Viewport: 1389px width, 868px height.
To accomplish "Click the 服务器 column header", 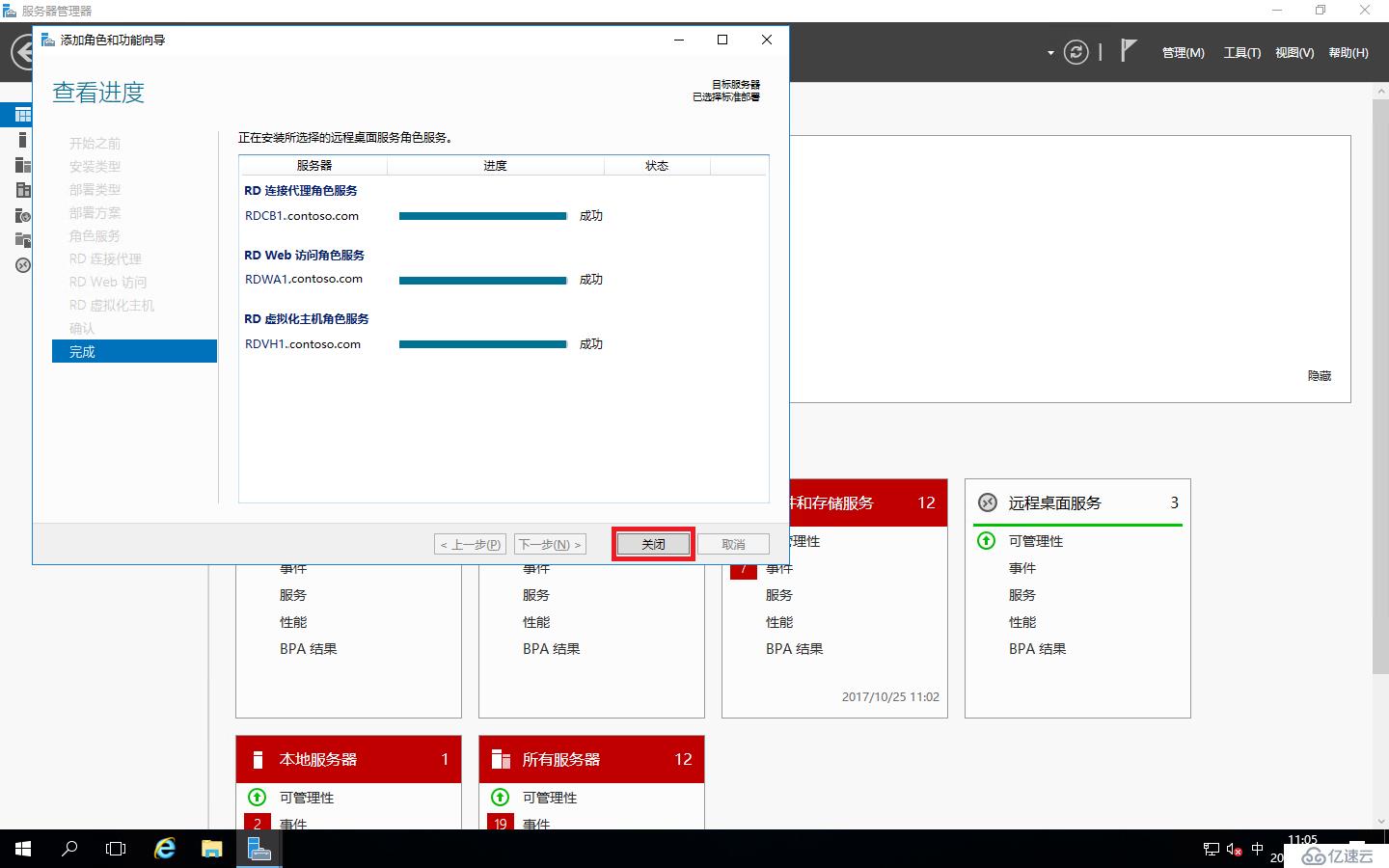I will coord(313,166).
